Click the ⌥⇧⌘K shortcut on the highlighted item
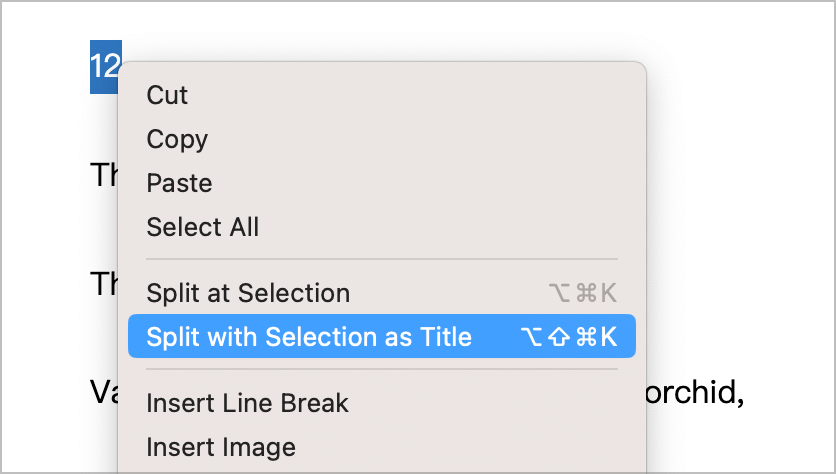This screenshot has height=474, width=836. [x=569, y=336]
